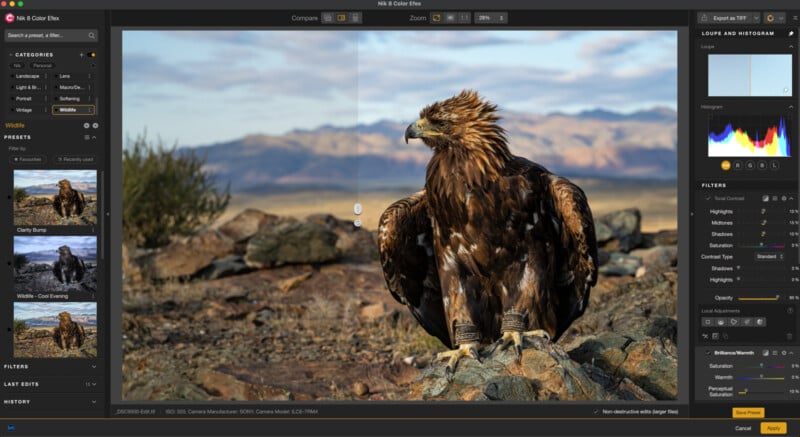Viewport: 800px width, 437px height.
Task: Add a new category with plus icon
Action: (82, 55)
